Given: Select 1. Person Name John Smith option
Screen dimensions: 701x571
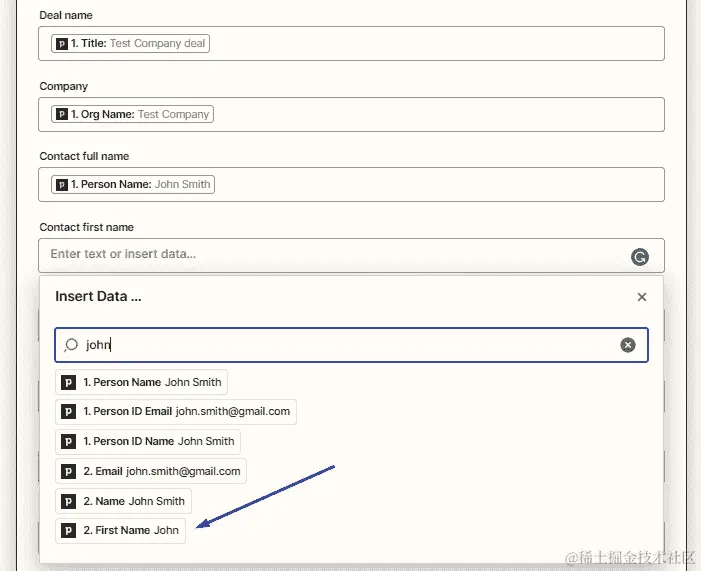Looking at the screenshot, I should click(x=141, y=382).
